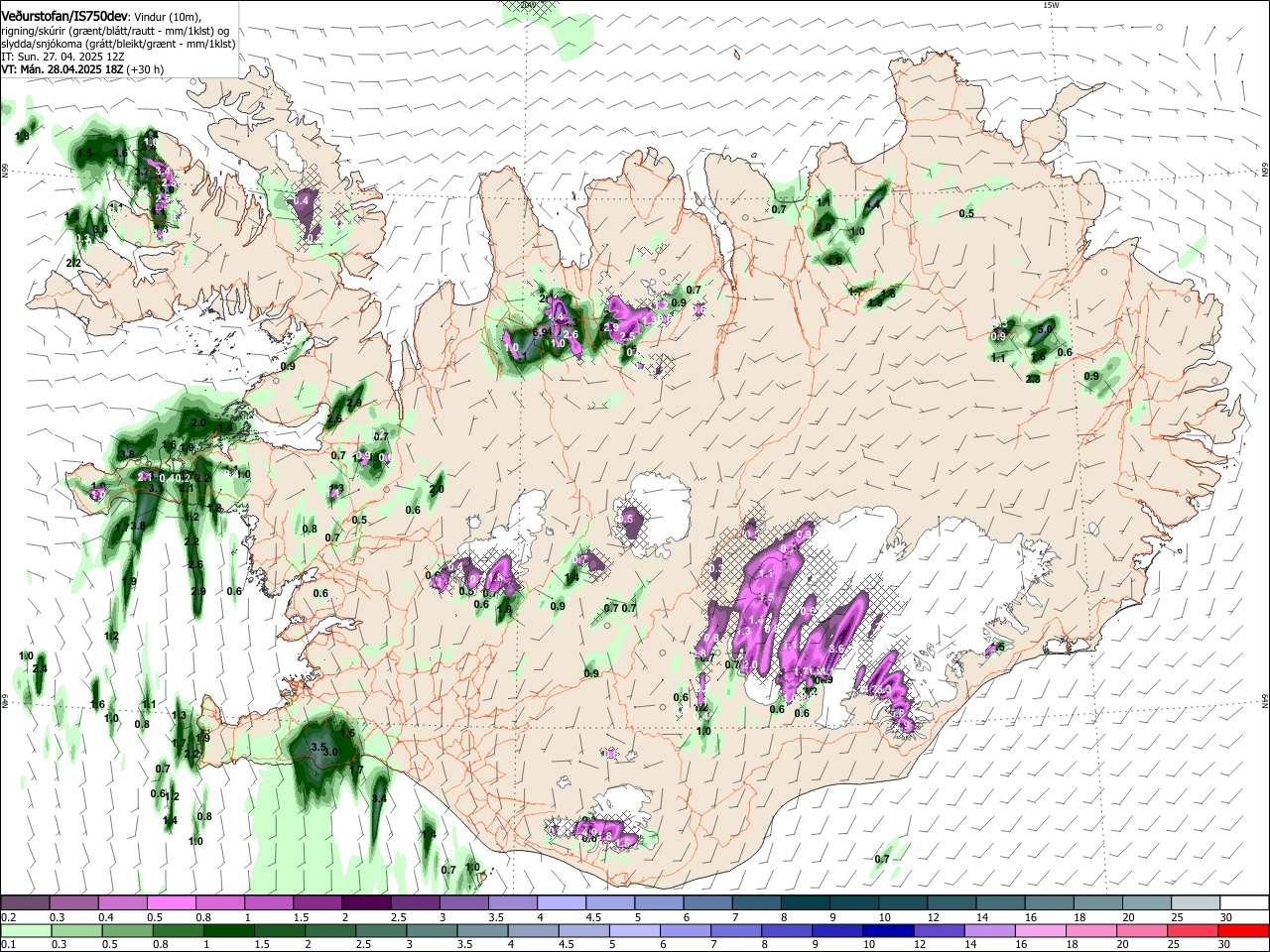Click the top-row swatch labeled 2.5
Screen dimensions: 1270x952
click(x=415, y=902)
